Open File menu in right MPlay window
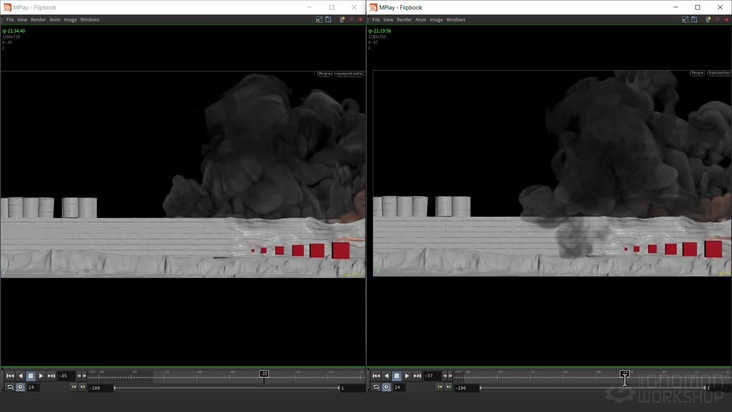Screen dimensions: 732x412 (x=376, y=20)
